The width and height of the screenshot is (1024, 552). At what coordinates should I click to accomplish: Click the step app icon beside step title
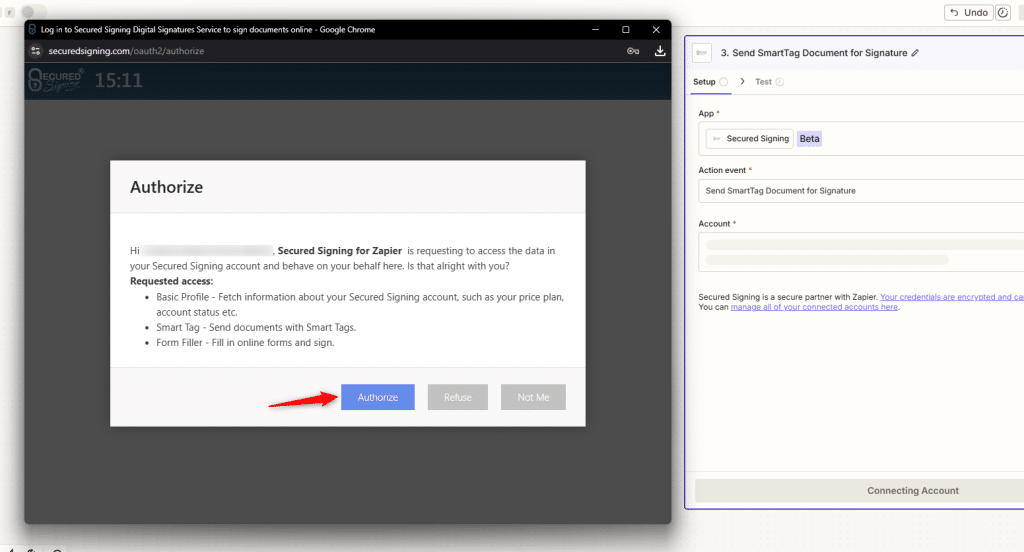pyautogui.click(x=702, y=53)
